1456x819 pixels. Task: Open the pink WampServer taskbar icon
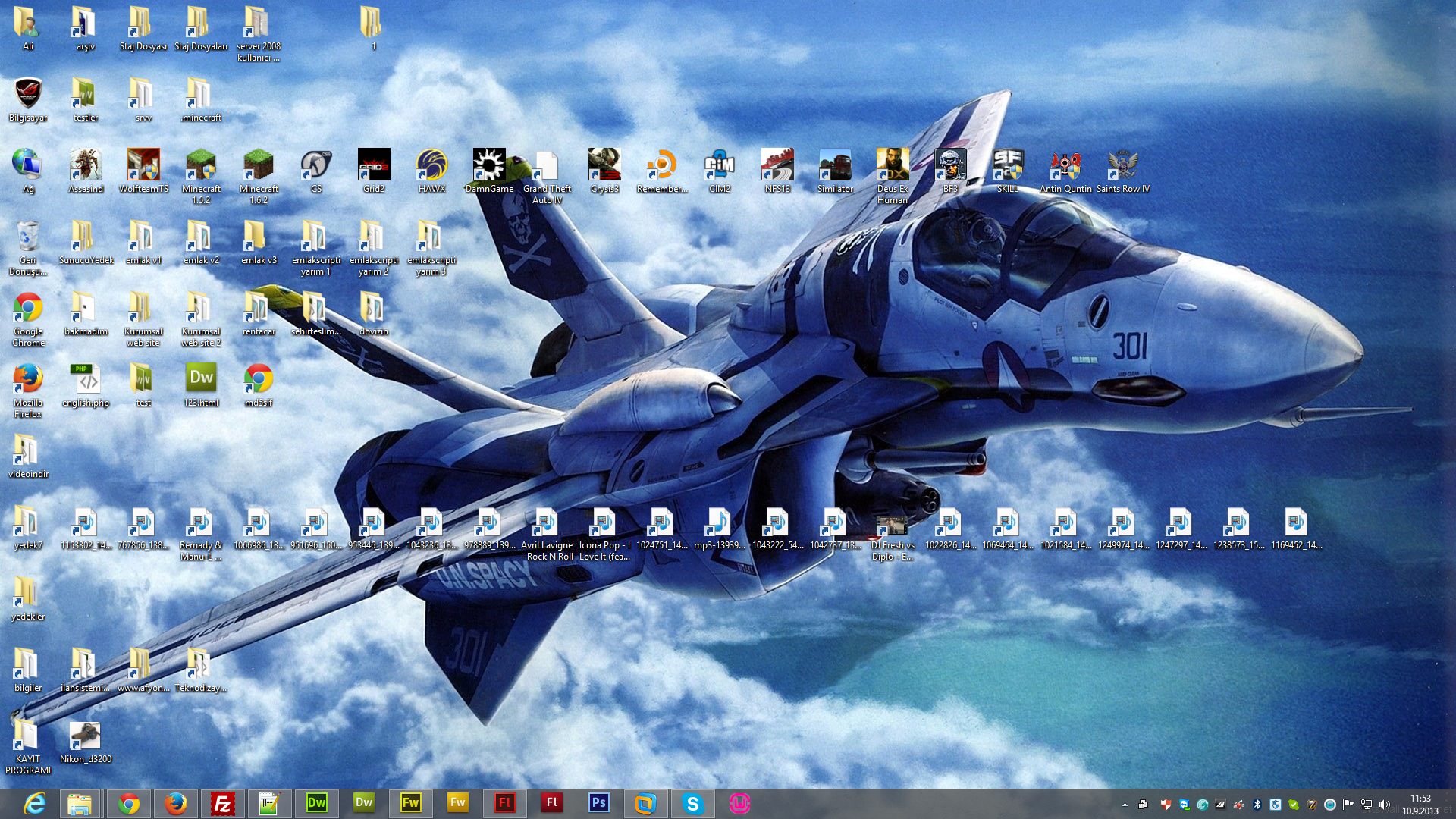739,803
